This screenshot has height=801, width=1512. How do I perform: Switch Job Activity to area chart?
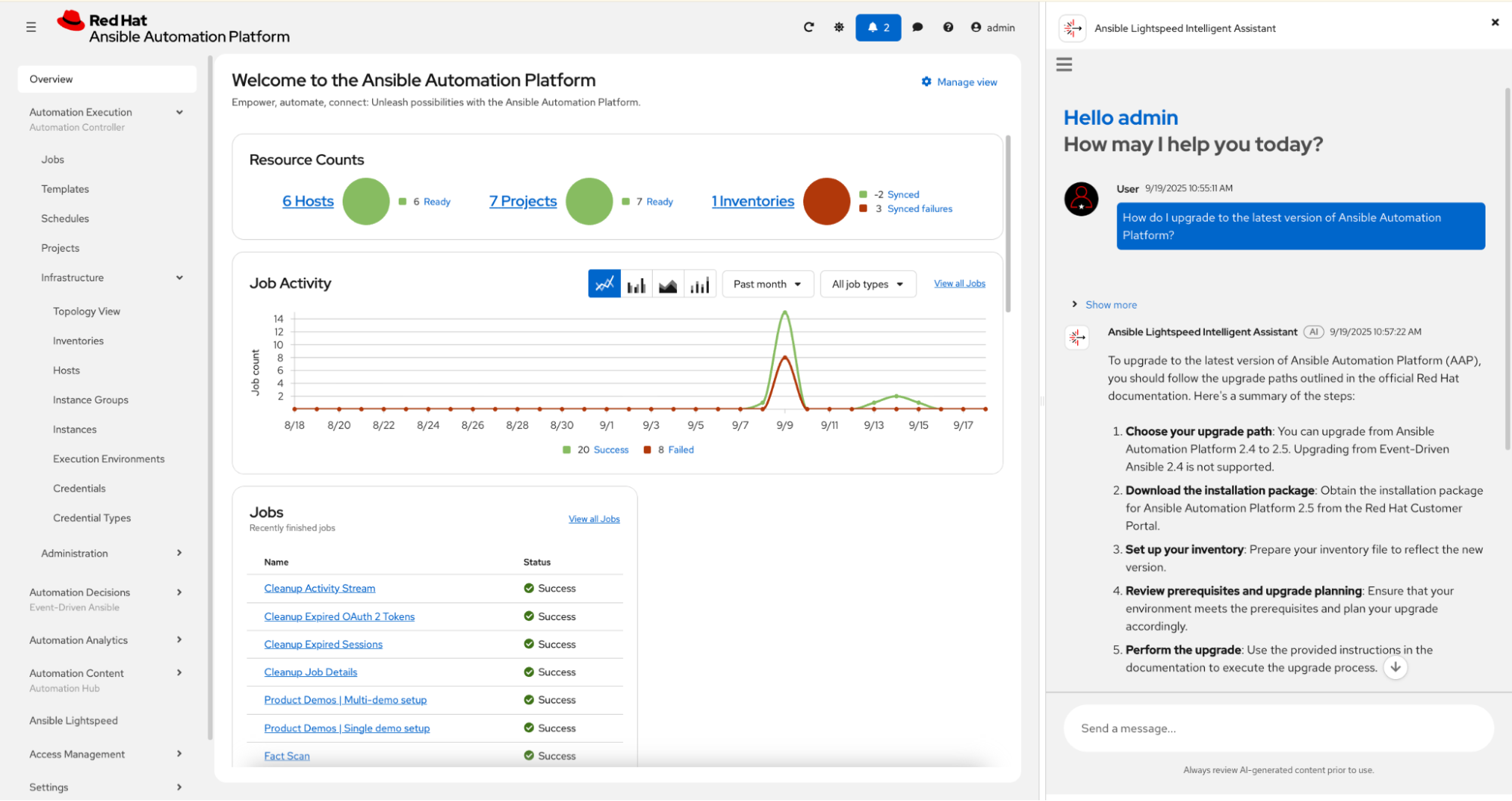668,284
